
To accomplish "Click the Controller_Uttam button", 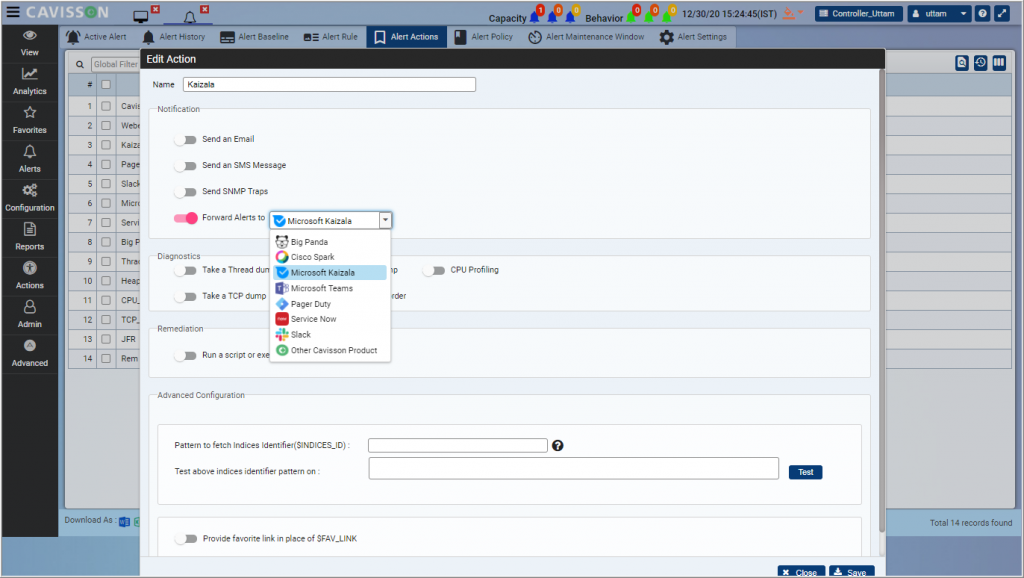I will tap(859, 14).
